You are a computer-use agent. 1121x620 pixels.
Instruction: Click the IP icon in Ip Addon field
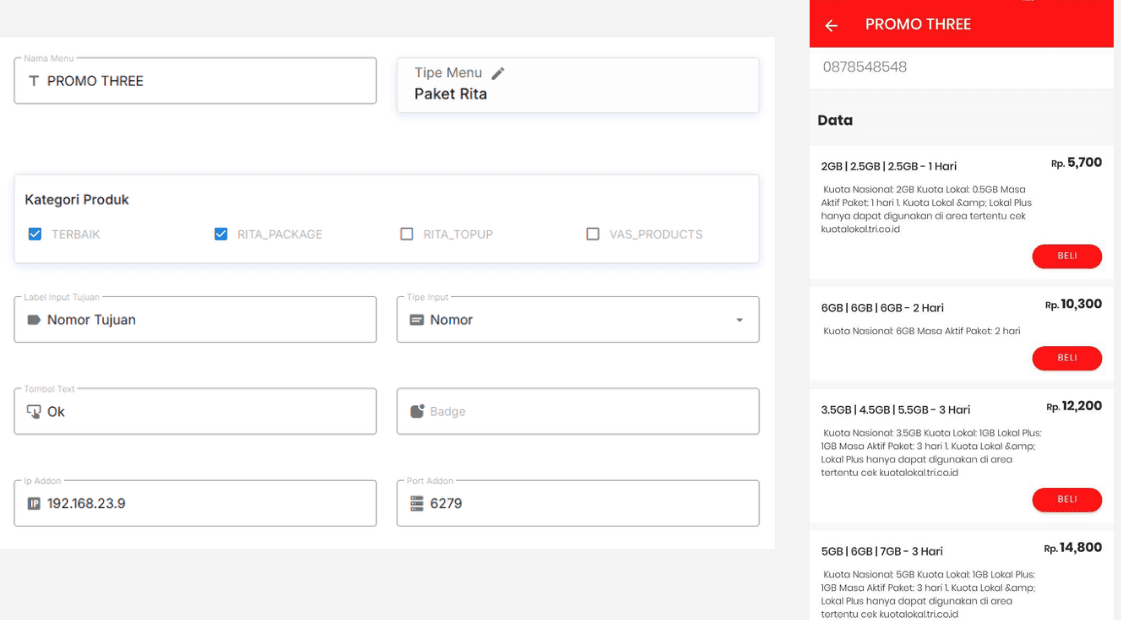pyautogui.click(x=34, y=504)
